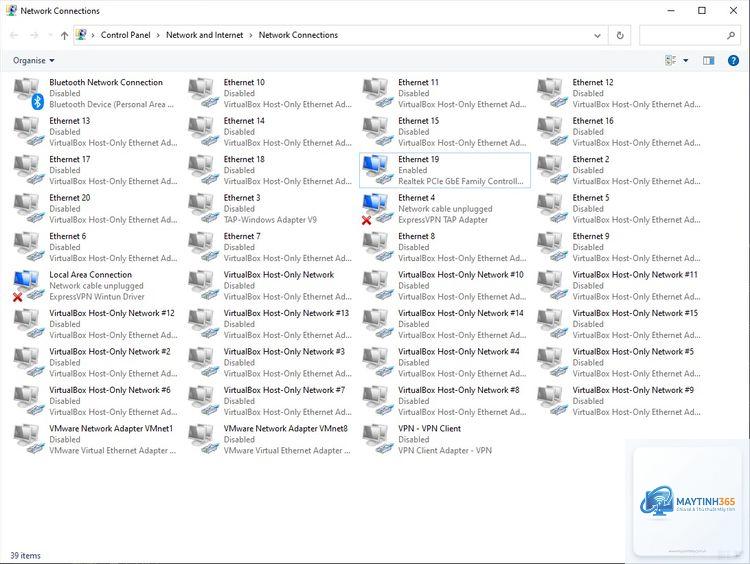Select the Bluetooth Network Connection adapter icon

point(29,94)
